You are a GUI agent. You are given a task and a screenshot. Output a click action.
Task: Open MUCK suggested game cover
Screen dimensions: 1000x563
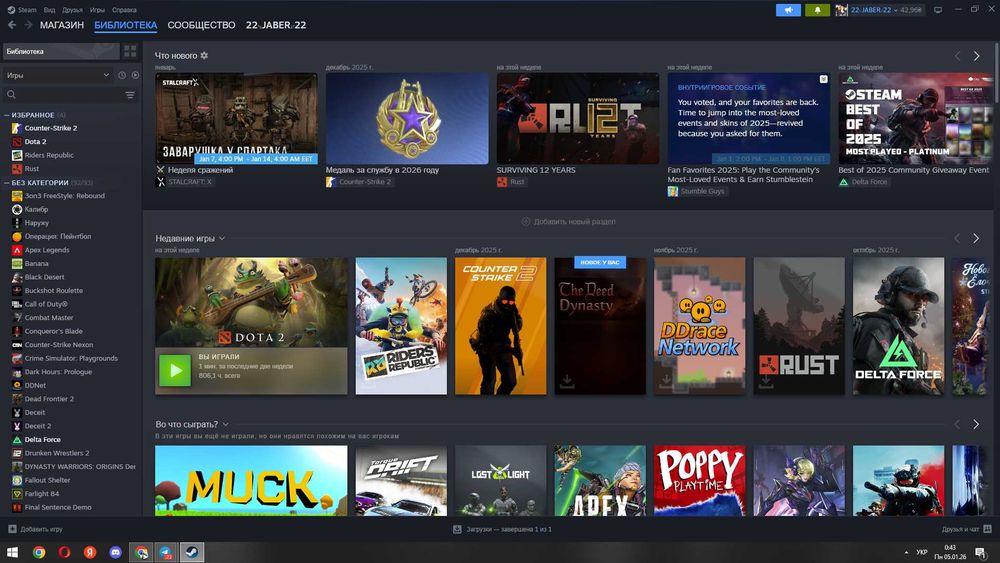251,481
